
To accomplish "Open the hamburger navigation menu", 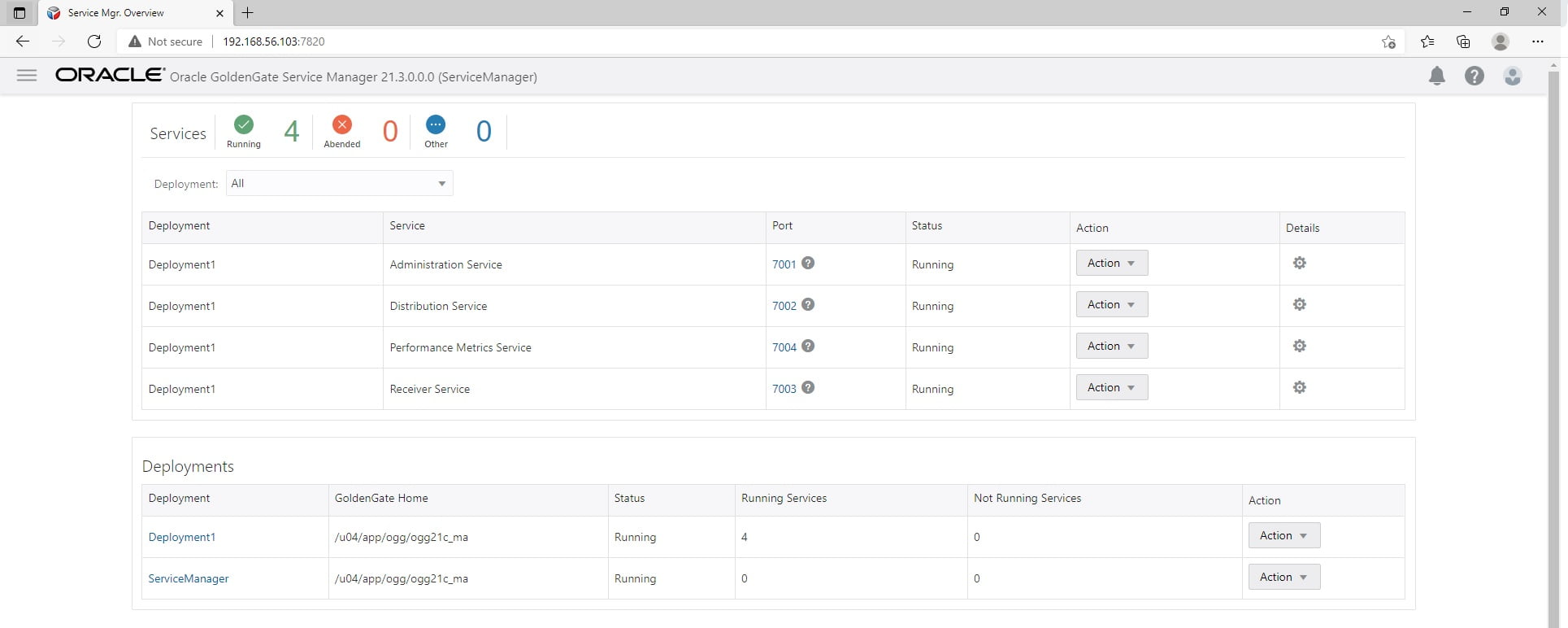I will point(27,76).
